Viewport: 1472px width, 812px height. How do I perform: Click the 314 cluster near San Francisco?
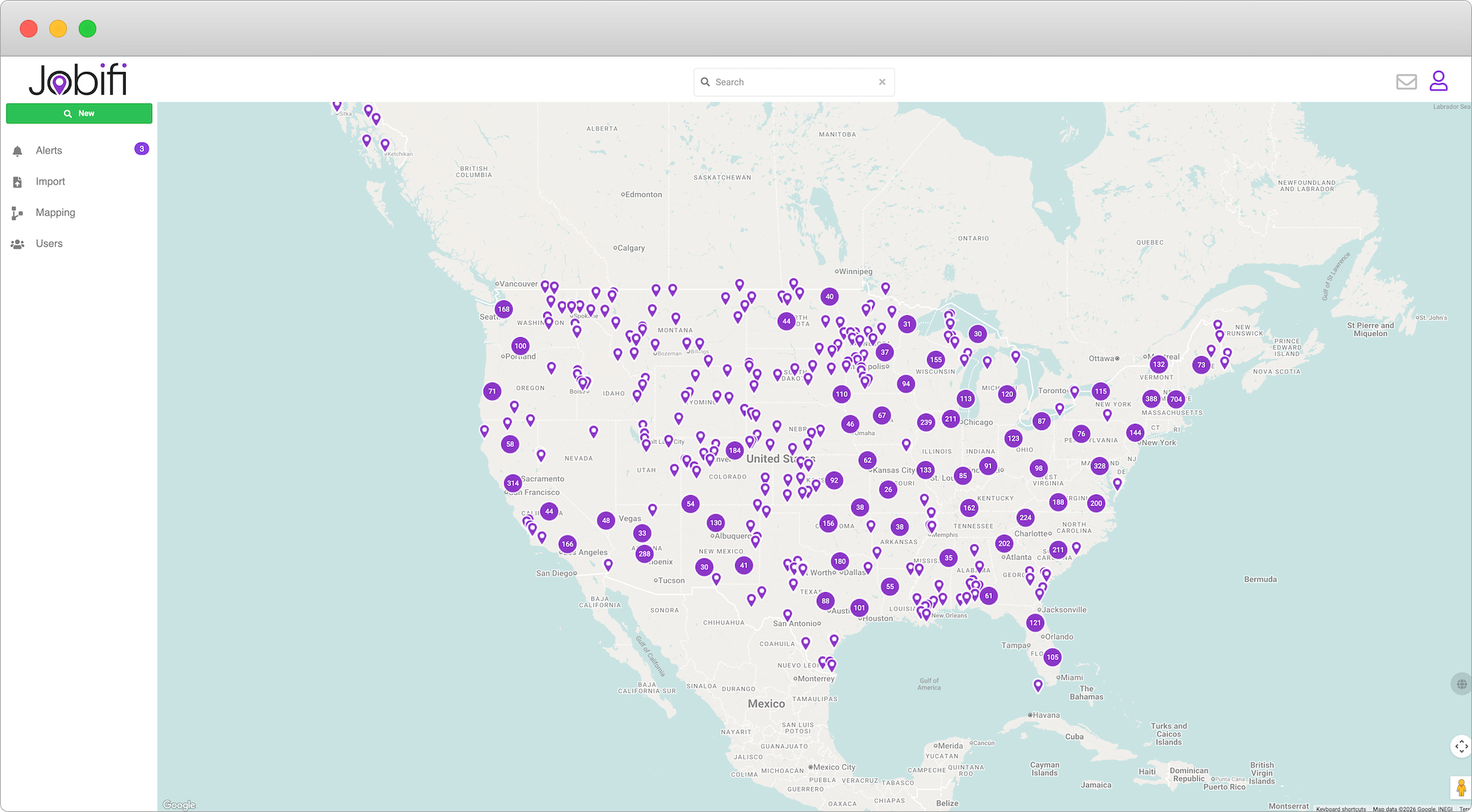(x=512, y=483)
